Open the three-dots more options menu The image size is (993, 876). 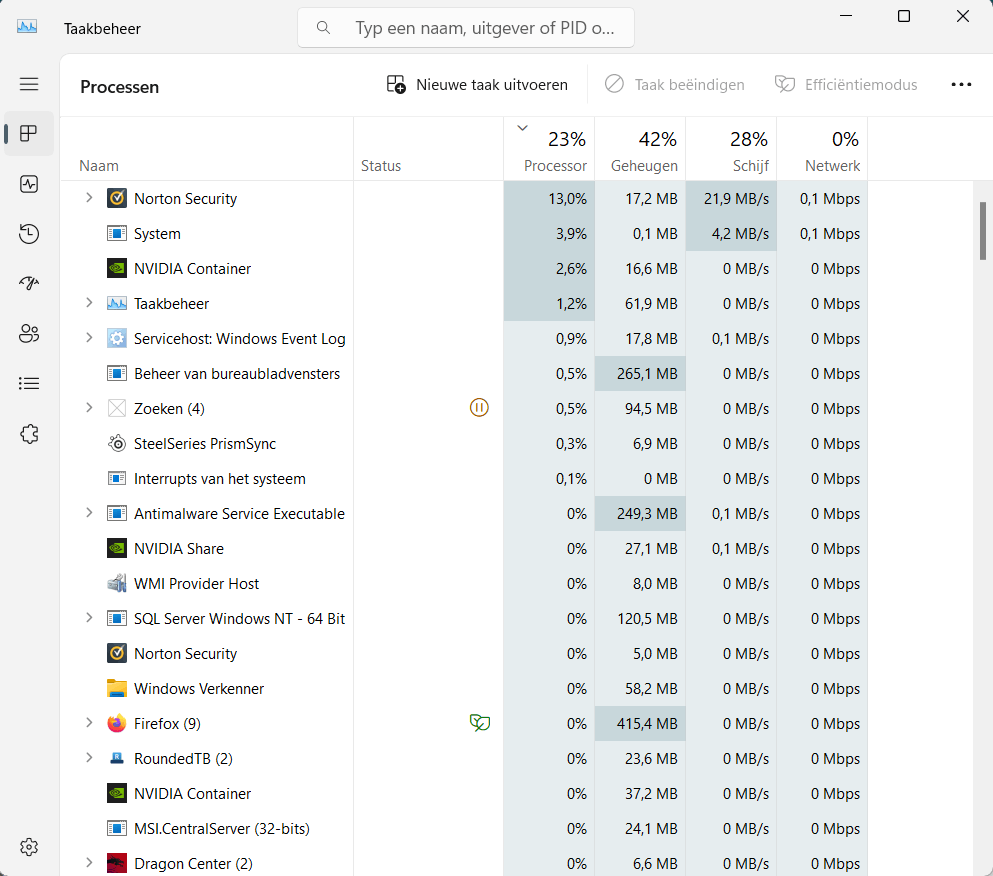(x=961, y=84)
